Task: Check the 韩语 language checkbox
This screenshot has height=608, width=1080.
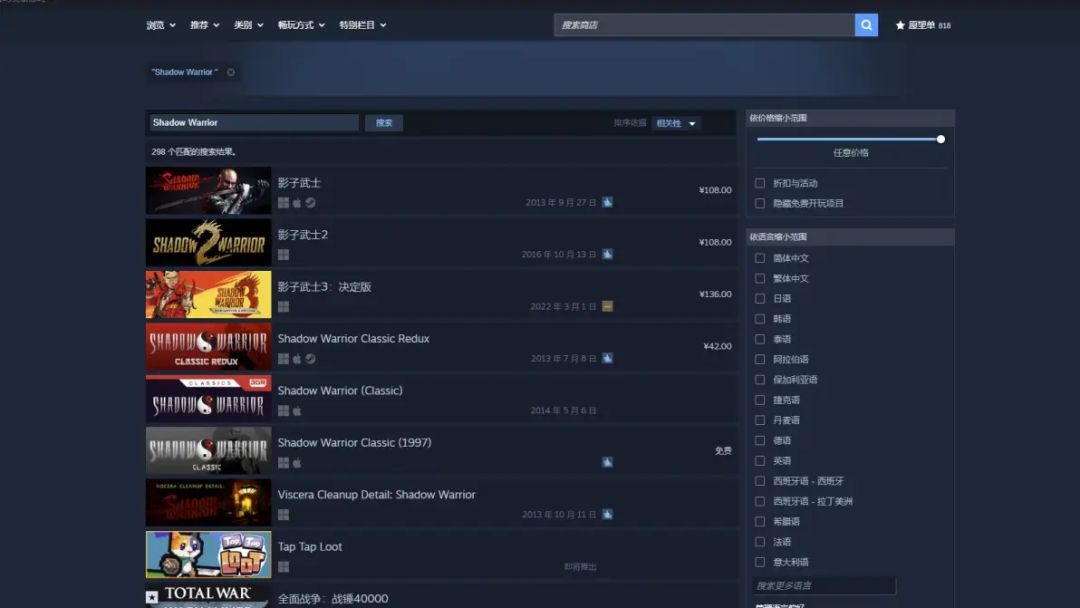Action: 760,319
